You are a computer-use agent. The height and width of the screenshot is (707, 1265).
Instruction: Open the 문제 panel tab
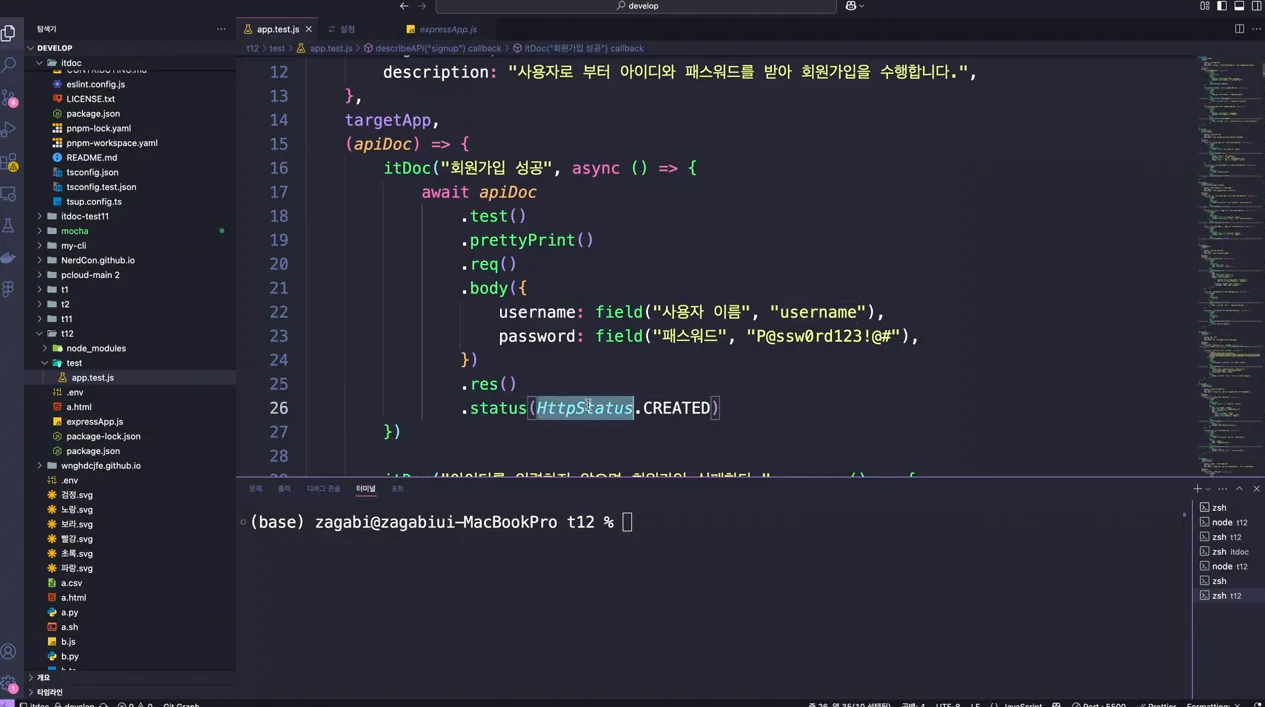click(x=255, y=488)
